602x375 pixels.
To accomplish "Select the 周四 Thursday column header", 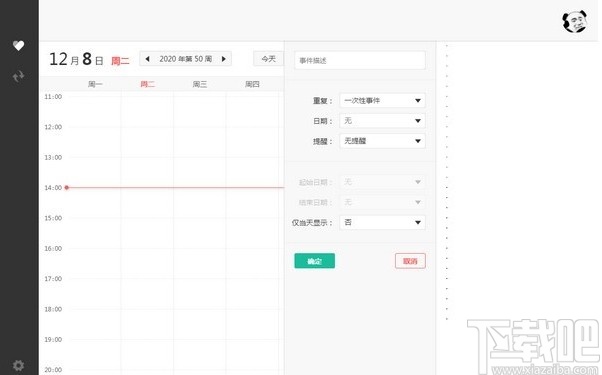I will [x=252, y=84].
